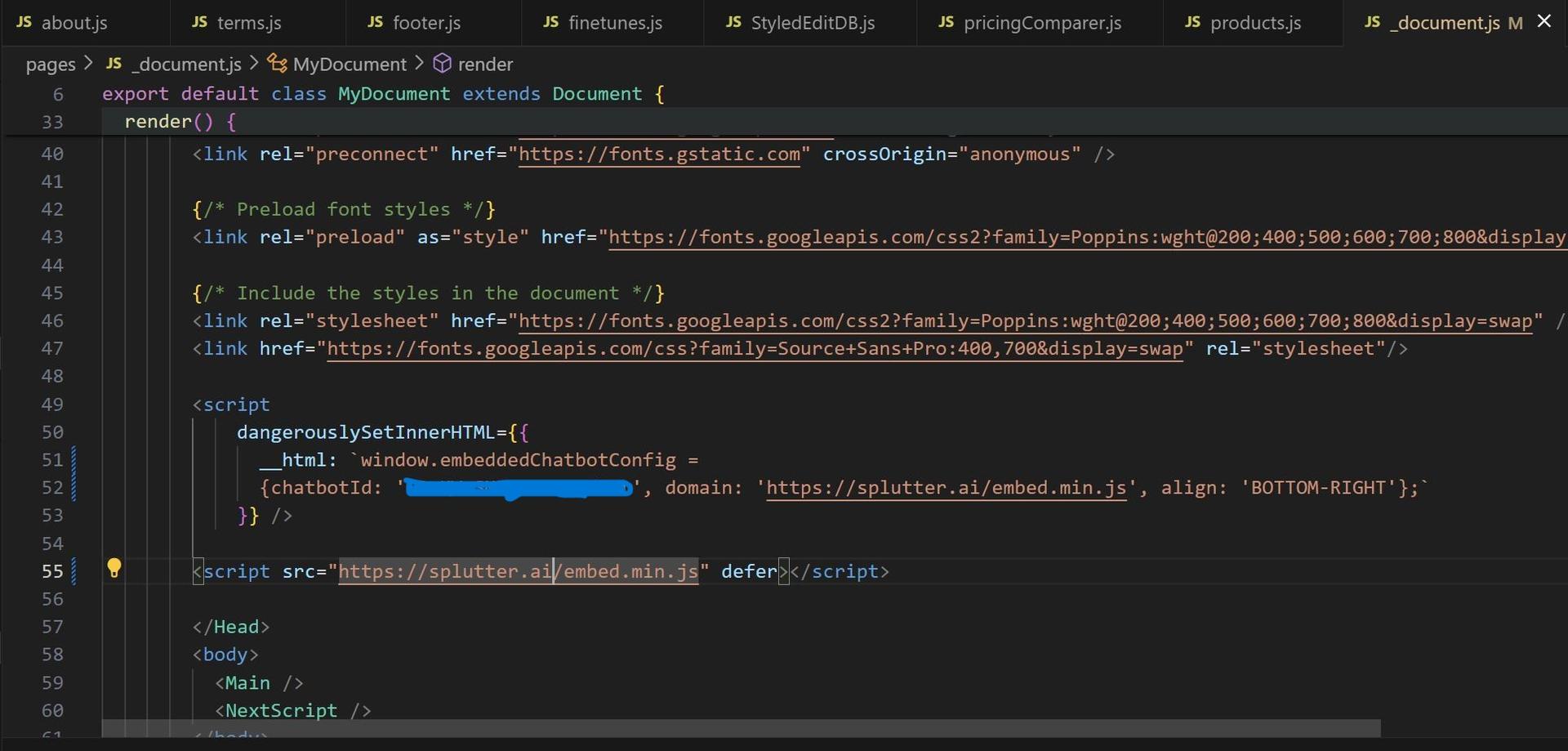Click the JS icon on pricingComparer.js tab

click(947, 22)
